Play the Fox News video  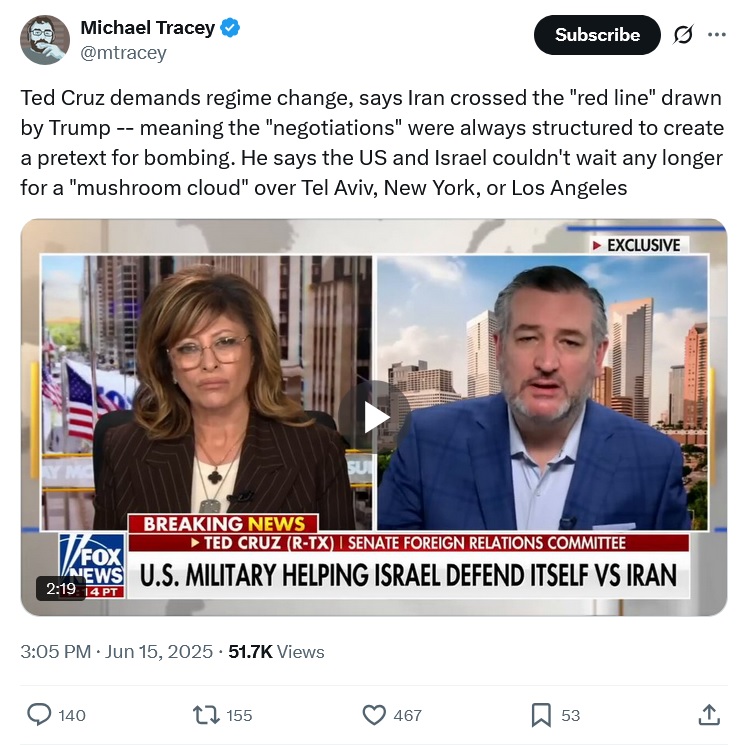(375, 417)
